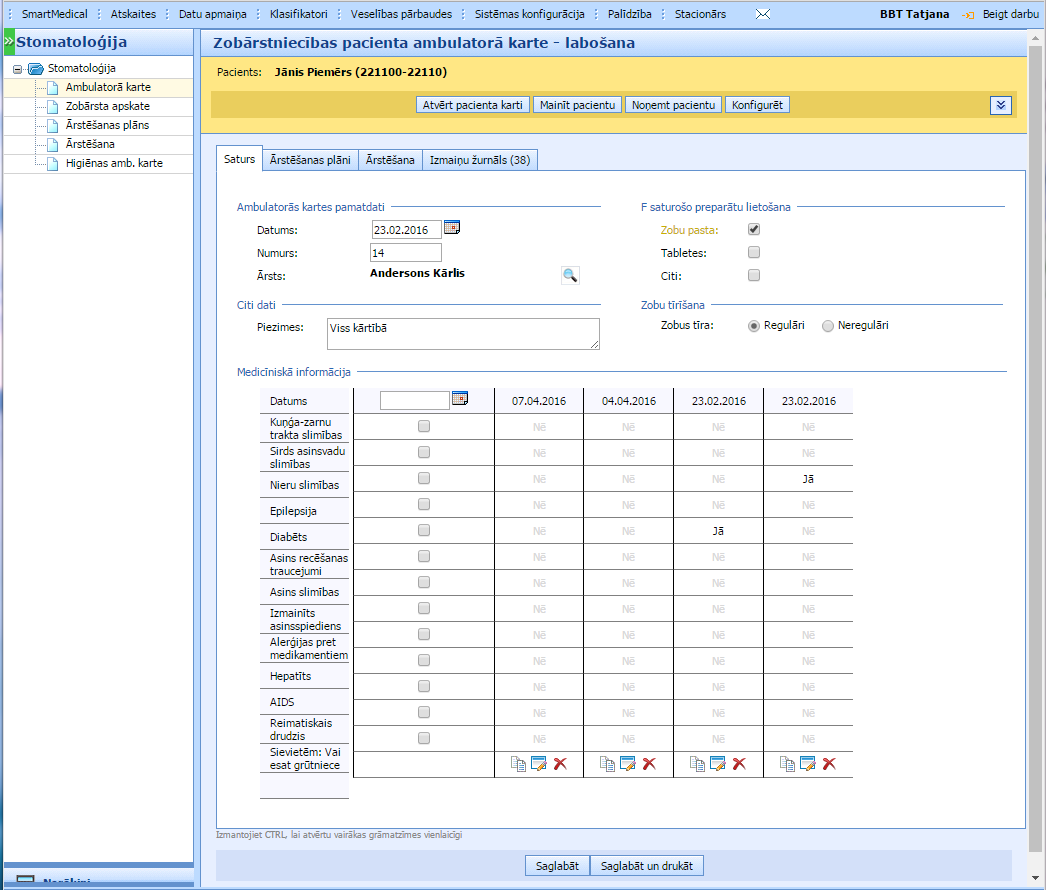This screenshot has width=1046, height=890.
Task: Copy the 07.04.2016 medical record column
Action: point(518,764)
